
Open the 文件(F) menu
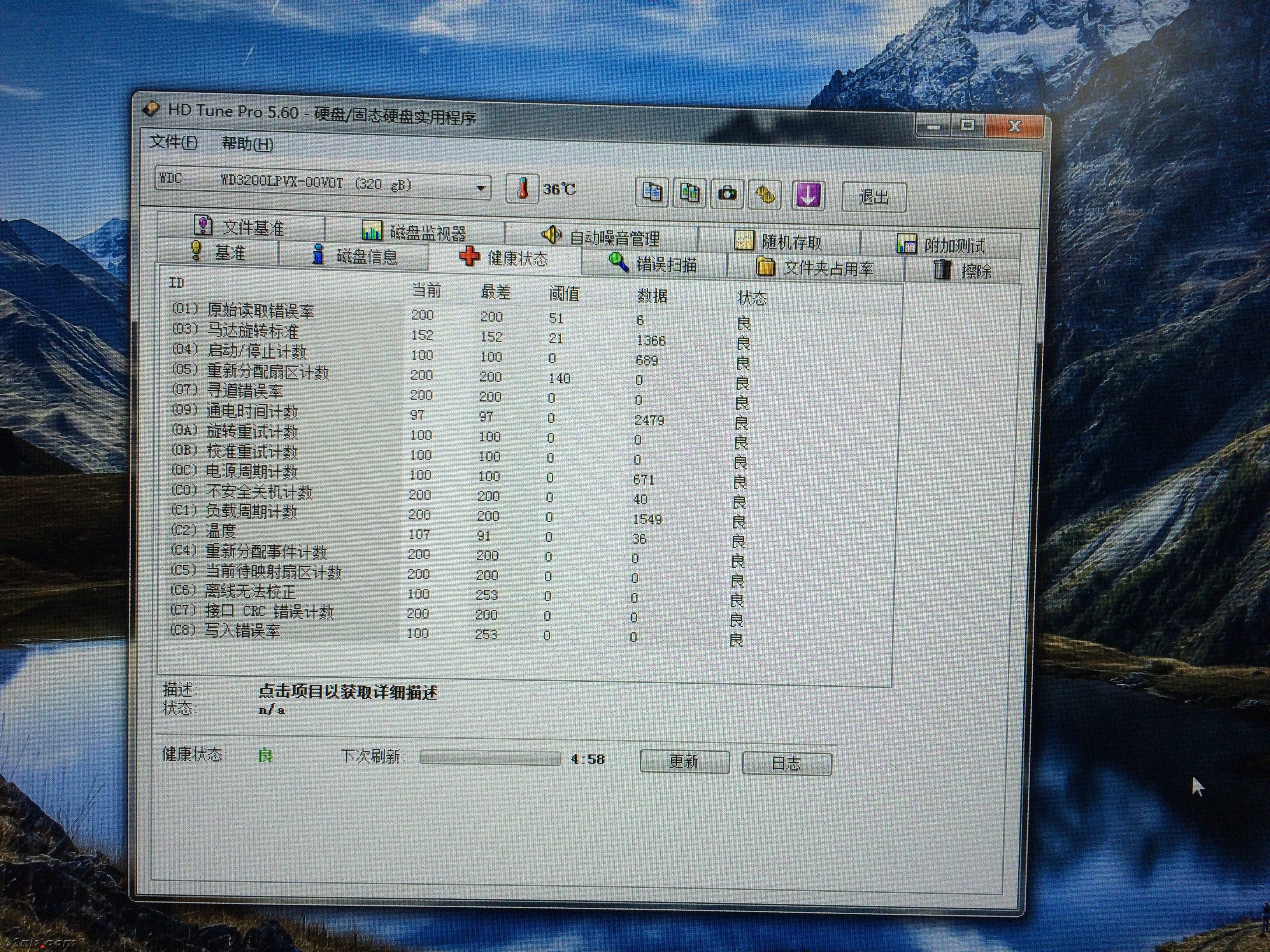[174, 142]
